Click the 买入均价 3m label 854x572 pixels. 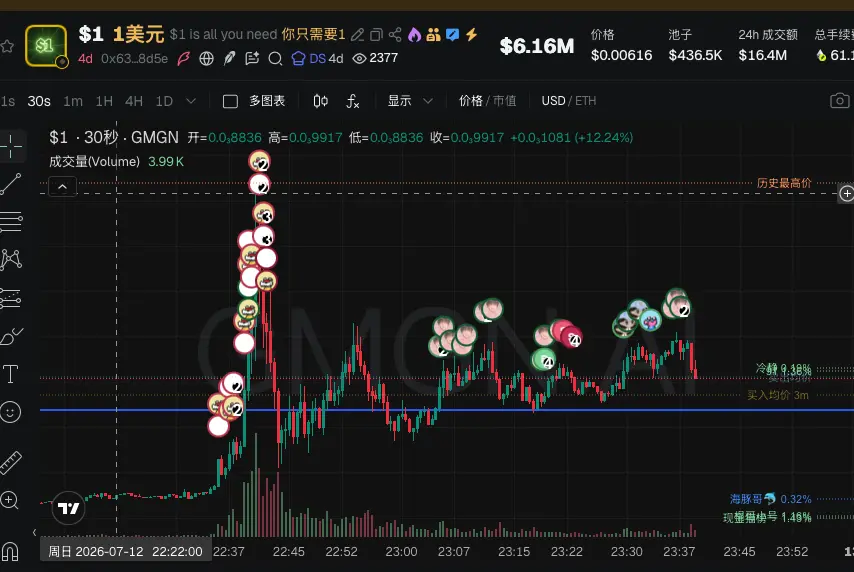(778, 395)
